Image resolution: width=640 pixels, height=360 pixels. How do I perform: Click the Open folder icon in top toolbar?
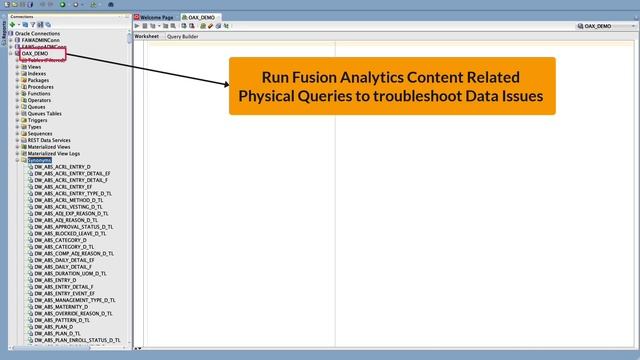[x=15, y=4]
